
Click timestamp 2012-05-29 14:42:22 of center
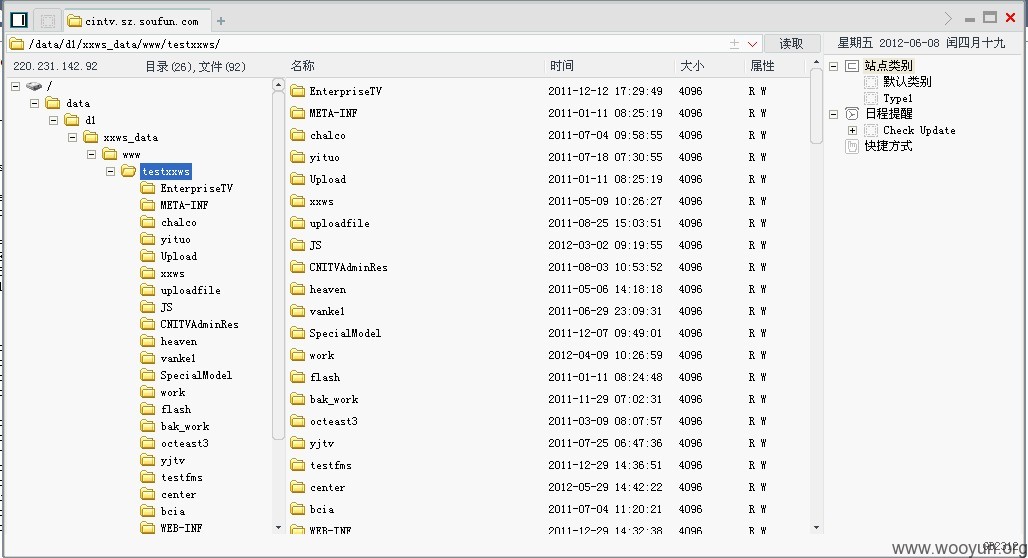[x=605, y=487]
